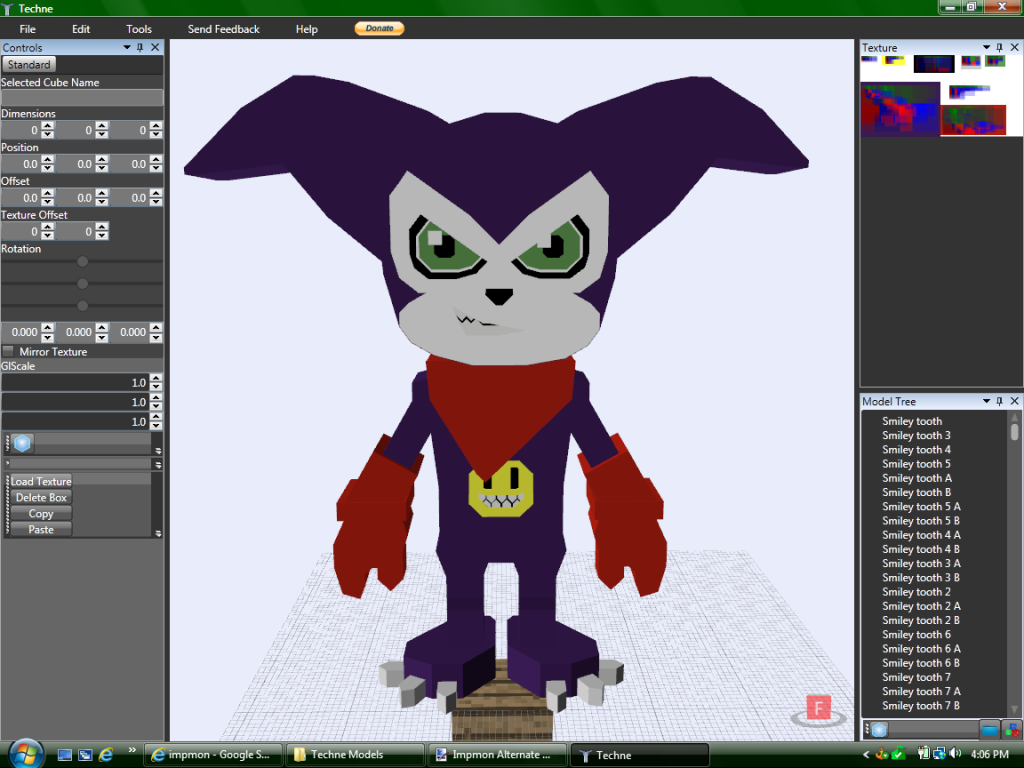Viewport: 1024px width, 768px height.
Task: Click the blue folder icon under Model Tree
Action: pyautogui.click(x=990, y=729)
